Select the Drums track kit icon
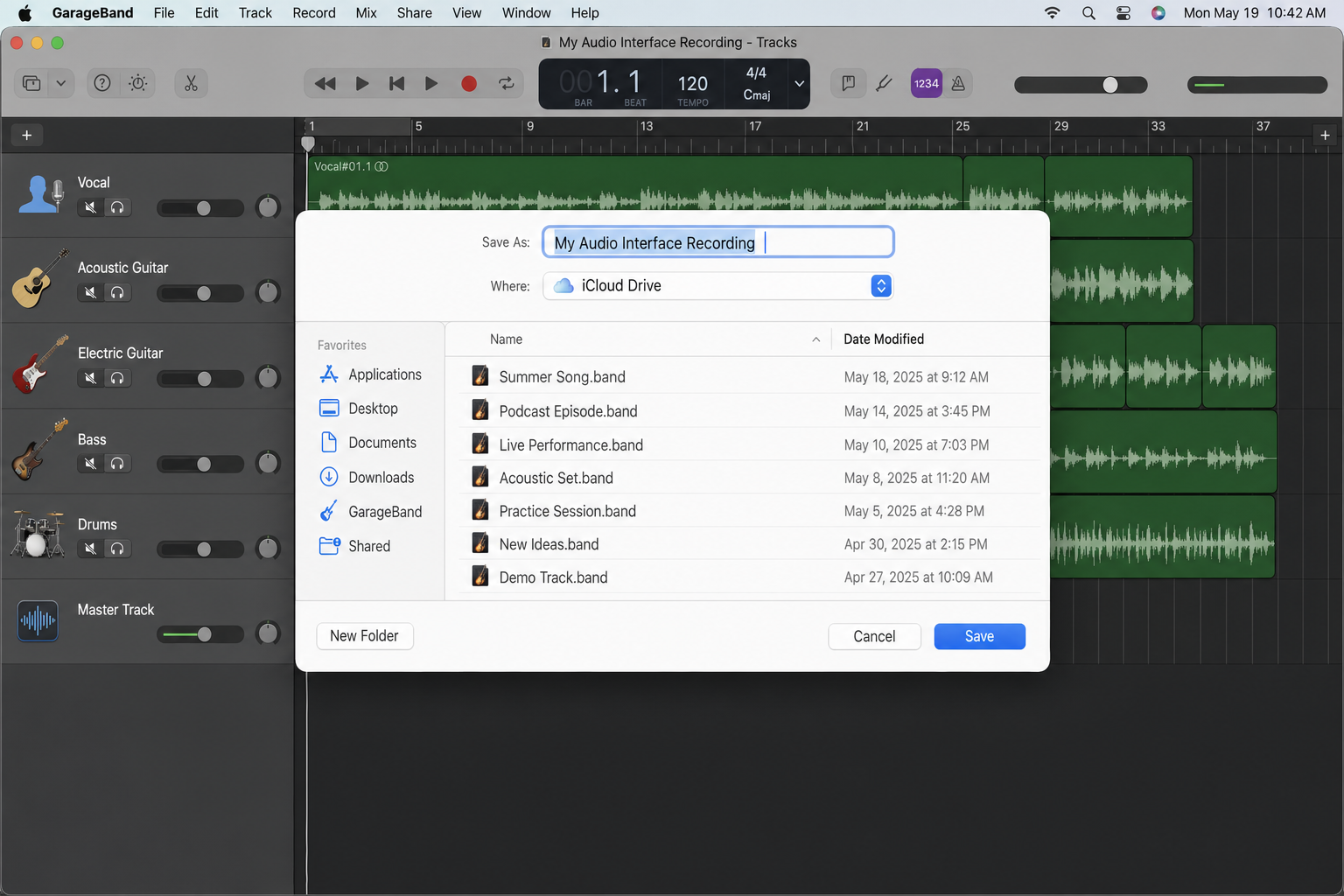Image resolution: width=1344 pixels, height=896 pixels. [x=38, y=535]
